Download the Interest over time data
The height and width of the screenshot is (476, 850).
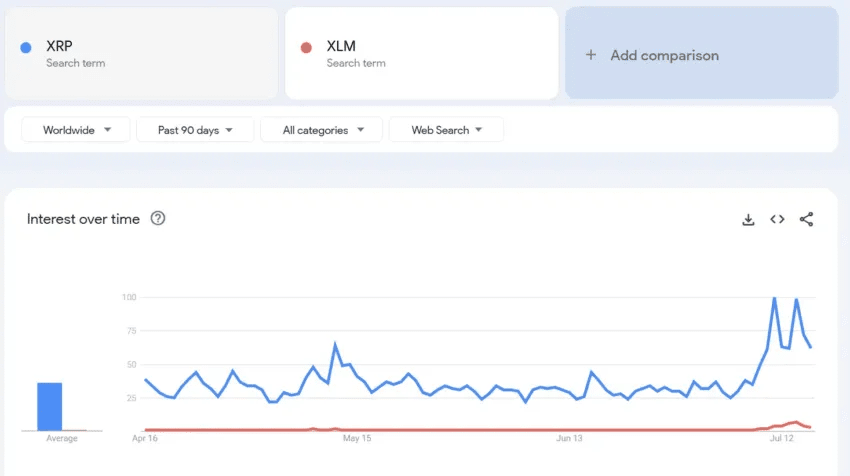point(748,220)
